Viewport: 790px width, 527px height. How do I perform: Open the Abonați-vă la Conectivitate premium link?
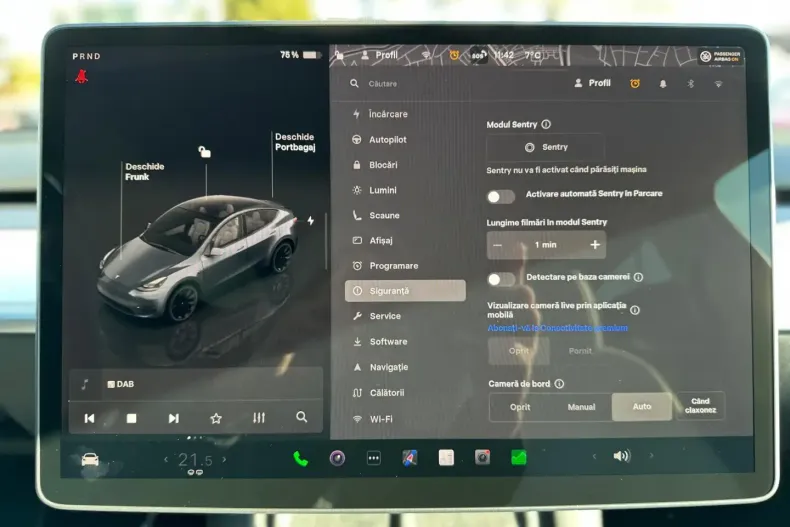[558, 328]
